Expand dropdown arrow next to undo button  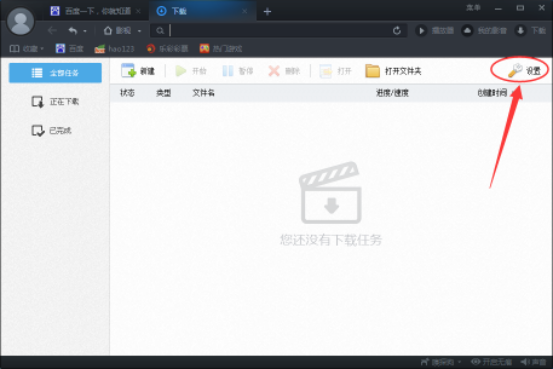click(85, 31)
